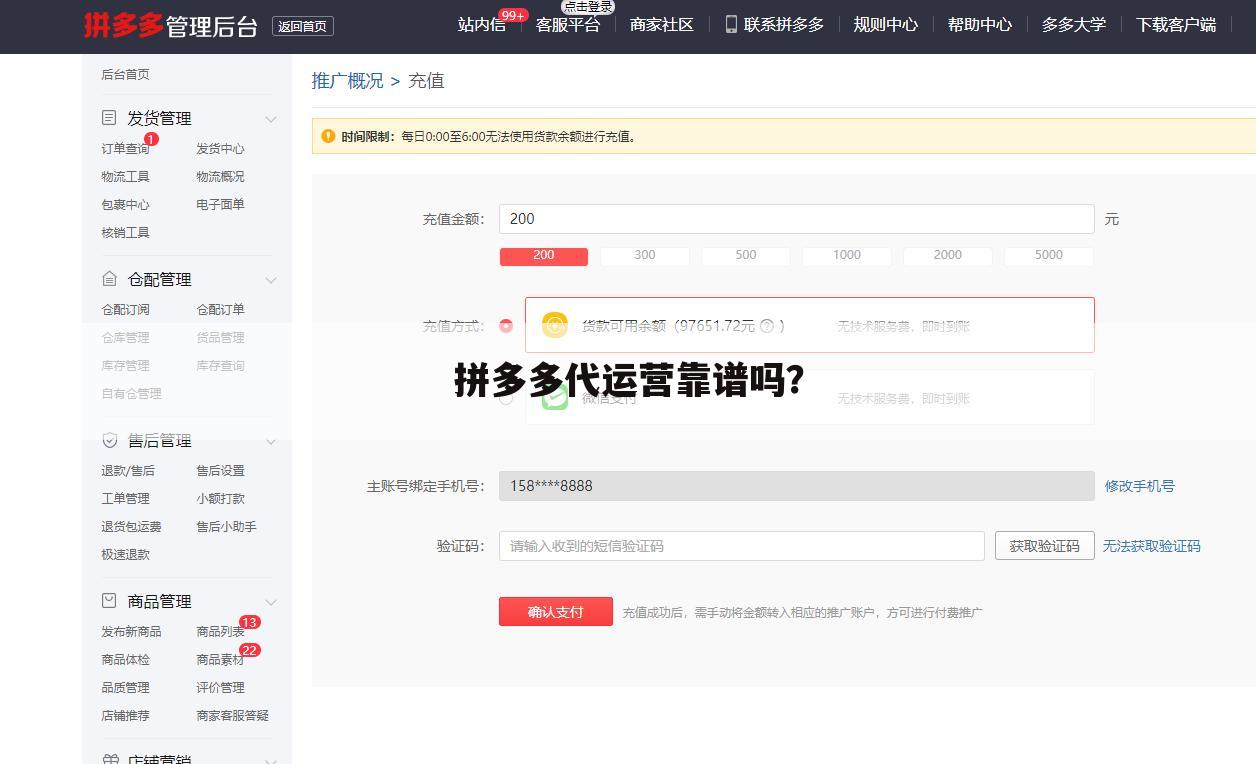Click the 商品管理 section icon
The width and height of the screenshot is (1256, 764).
(x=108, y=600)
